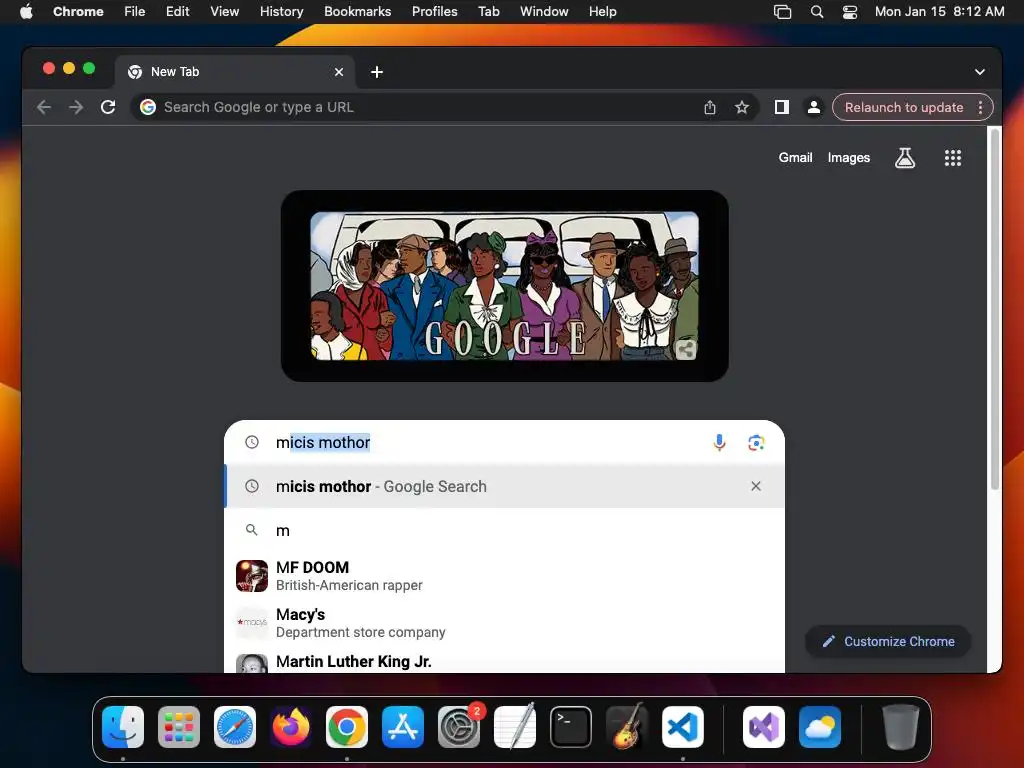Open the File menu
1024x768 pixels.
135,12
